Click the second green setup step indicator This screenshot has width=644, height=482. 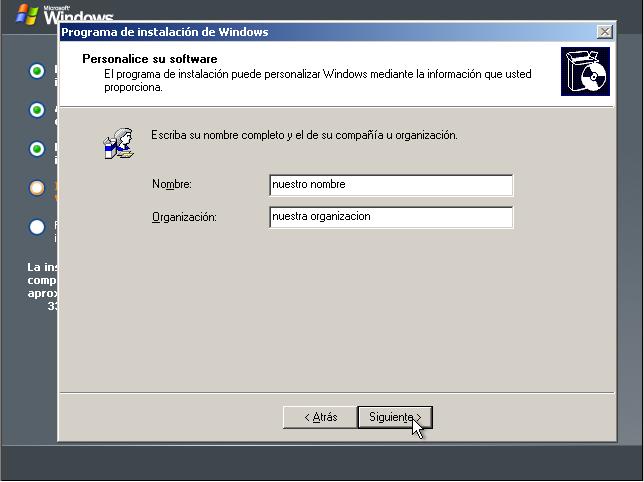[x=37, y=110]
